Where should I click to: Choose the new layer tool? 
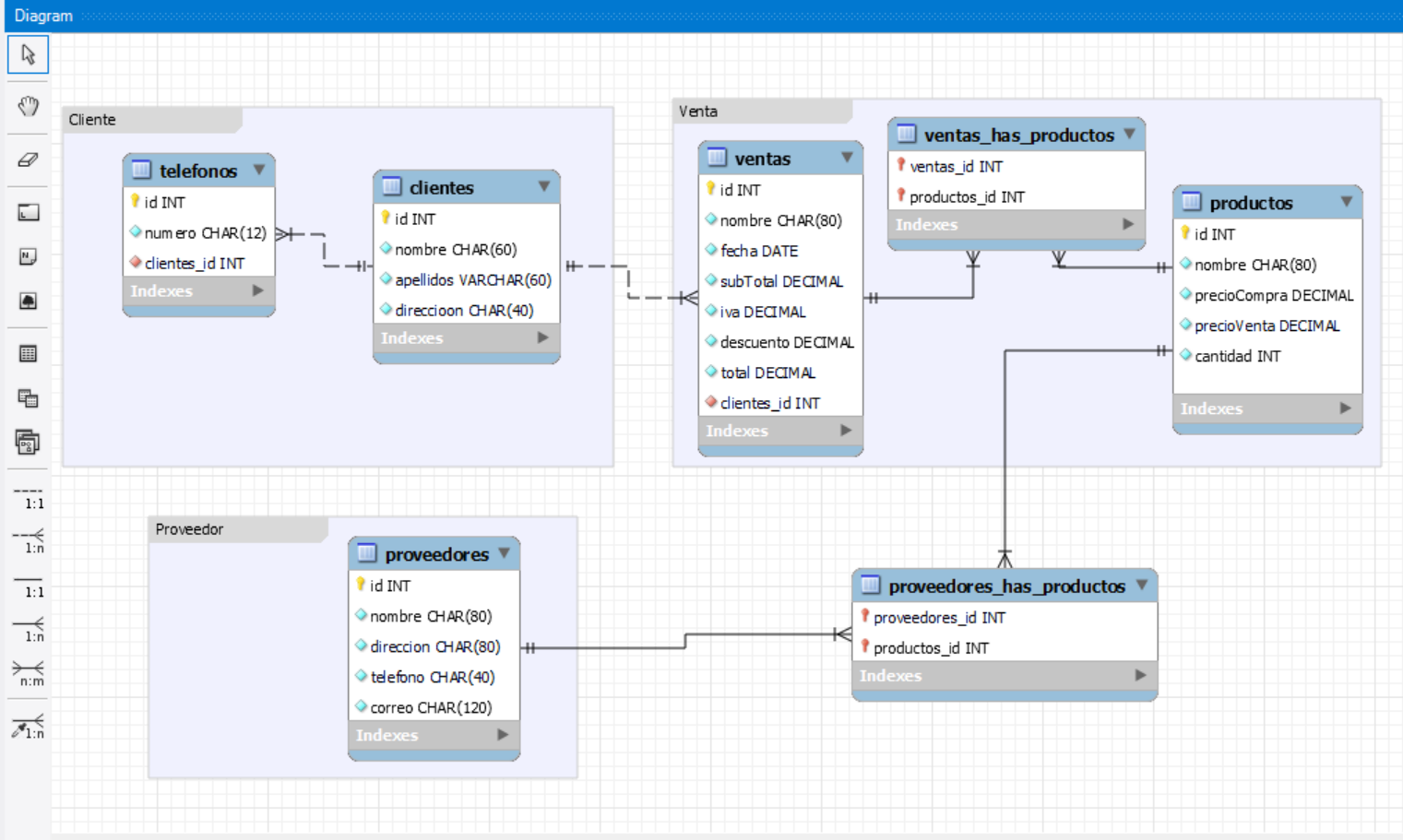(28, 213)
